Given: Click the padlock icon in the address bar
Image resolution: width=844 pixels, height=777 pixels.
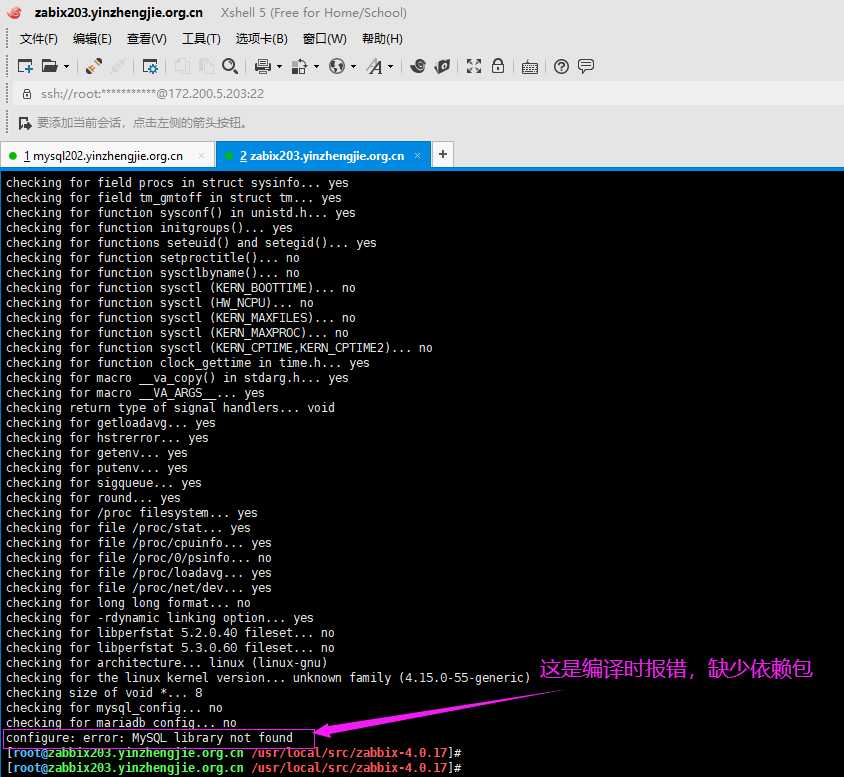Looking at the screenshot, I should (x=26, y=94).
